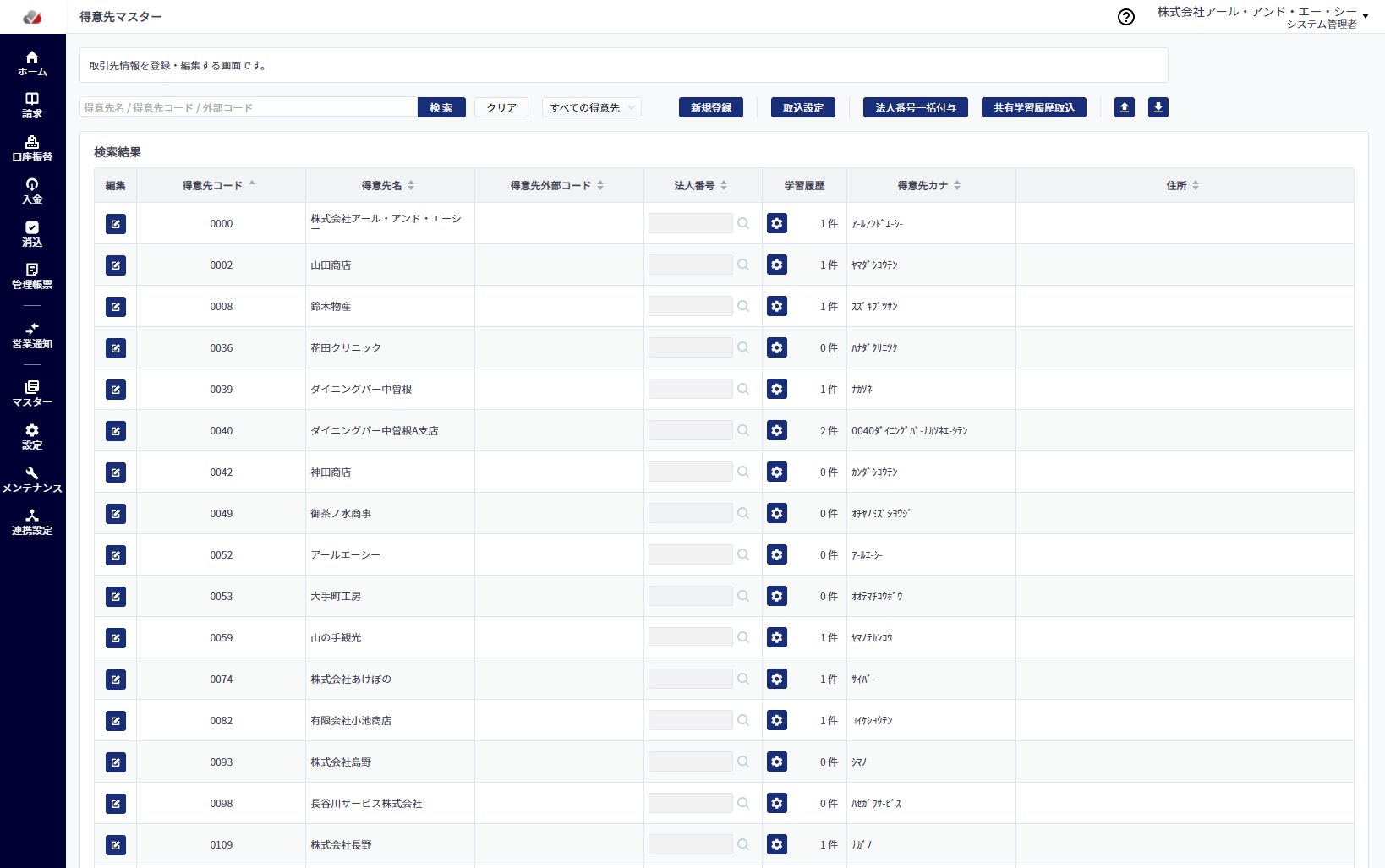Viewport: 1385px width, 868px height.
Task: Sort by 法人番号 column
Action: coord(724,185)
